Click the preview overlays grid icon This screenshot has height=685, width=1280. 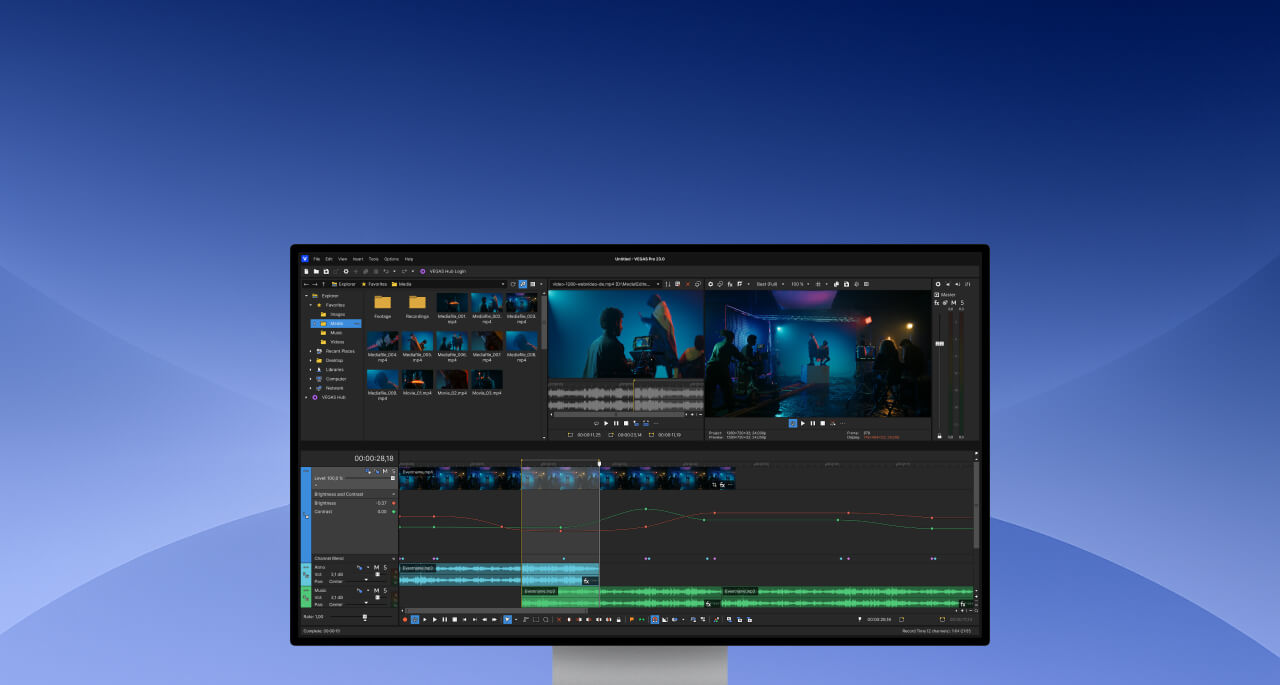818,284
